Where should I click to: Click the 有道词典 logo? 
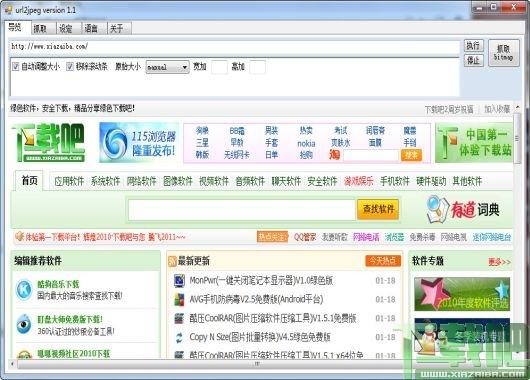coord(463,210)
